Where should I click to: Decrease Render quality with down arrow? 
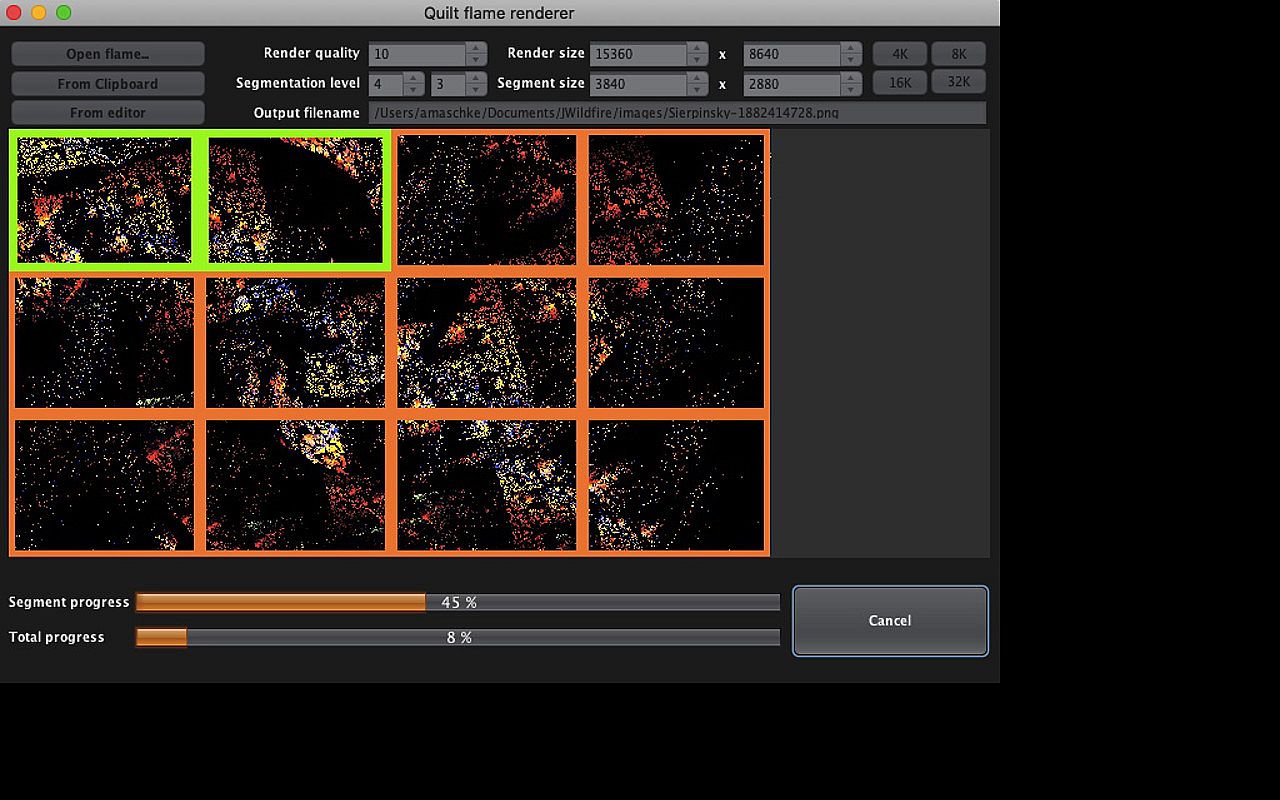click(x=476, y=60)
